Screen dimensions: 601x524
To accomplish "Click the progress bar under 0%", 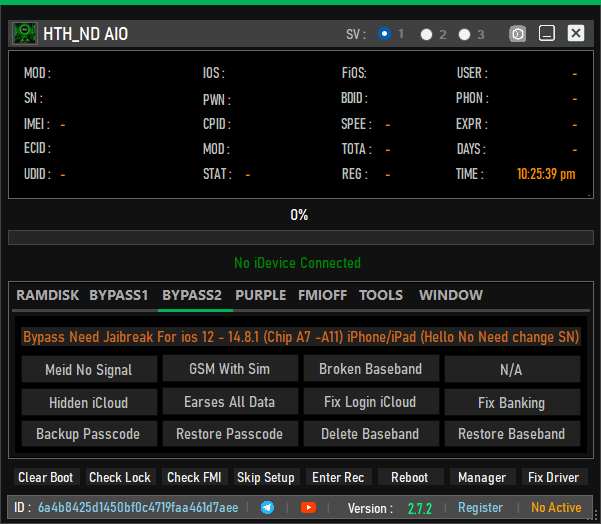I will click(299, 238).
